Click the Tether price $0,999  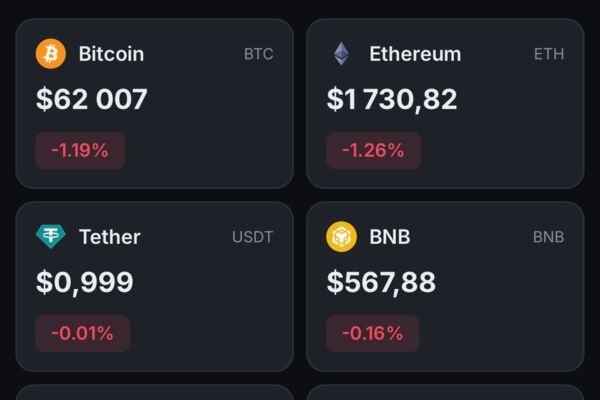click(x=85, y=282)
